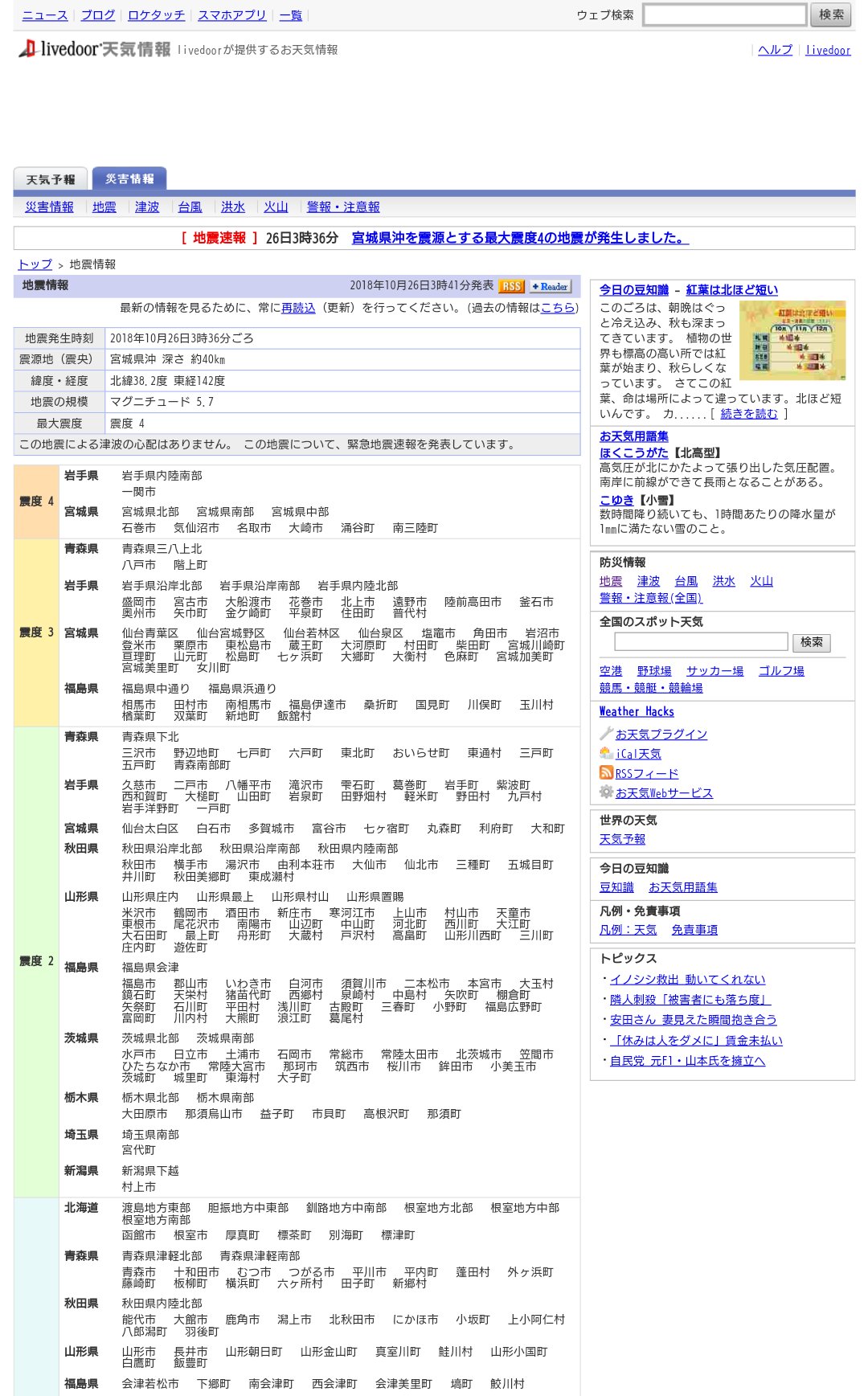Open the 災害情報 submenu item
The image size is (868, 1396).
pos(49,207)
